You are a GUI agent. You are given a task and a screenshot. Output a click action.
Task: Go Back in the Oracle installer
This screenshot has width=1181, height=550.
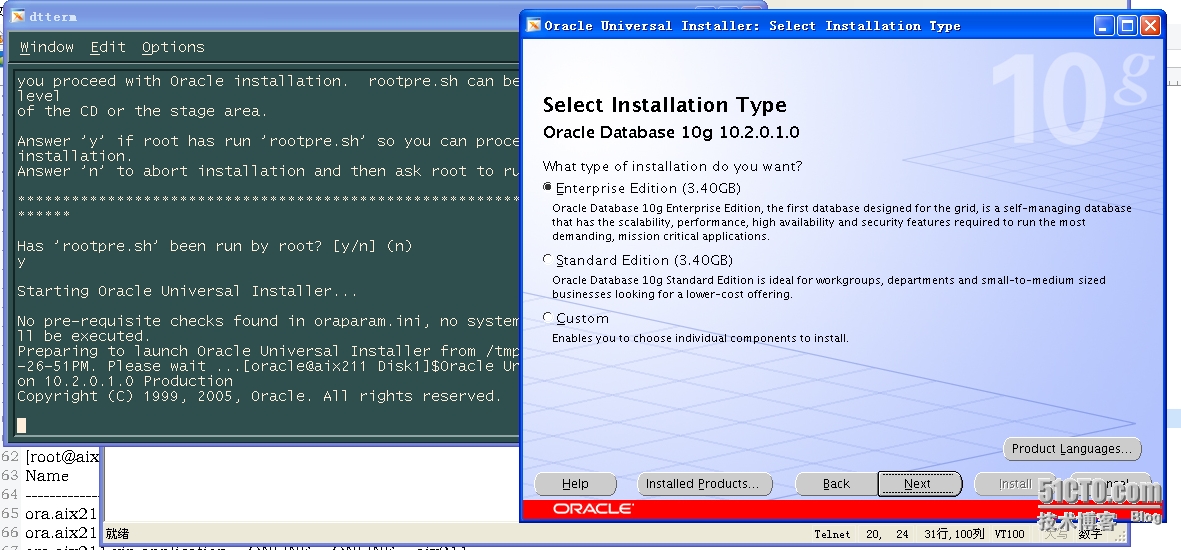836,484
